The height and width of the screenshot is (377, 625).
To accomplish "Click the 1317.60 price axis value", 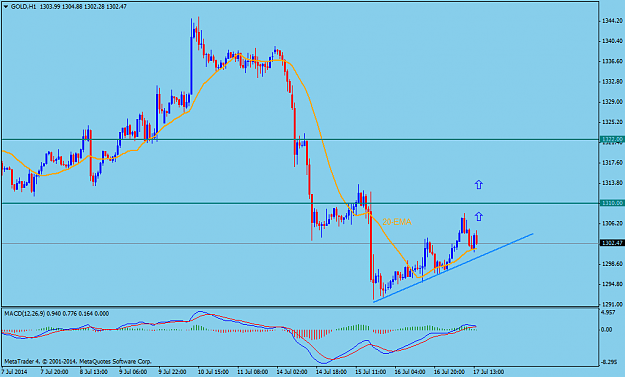I will [613, 163].
